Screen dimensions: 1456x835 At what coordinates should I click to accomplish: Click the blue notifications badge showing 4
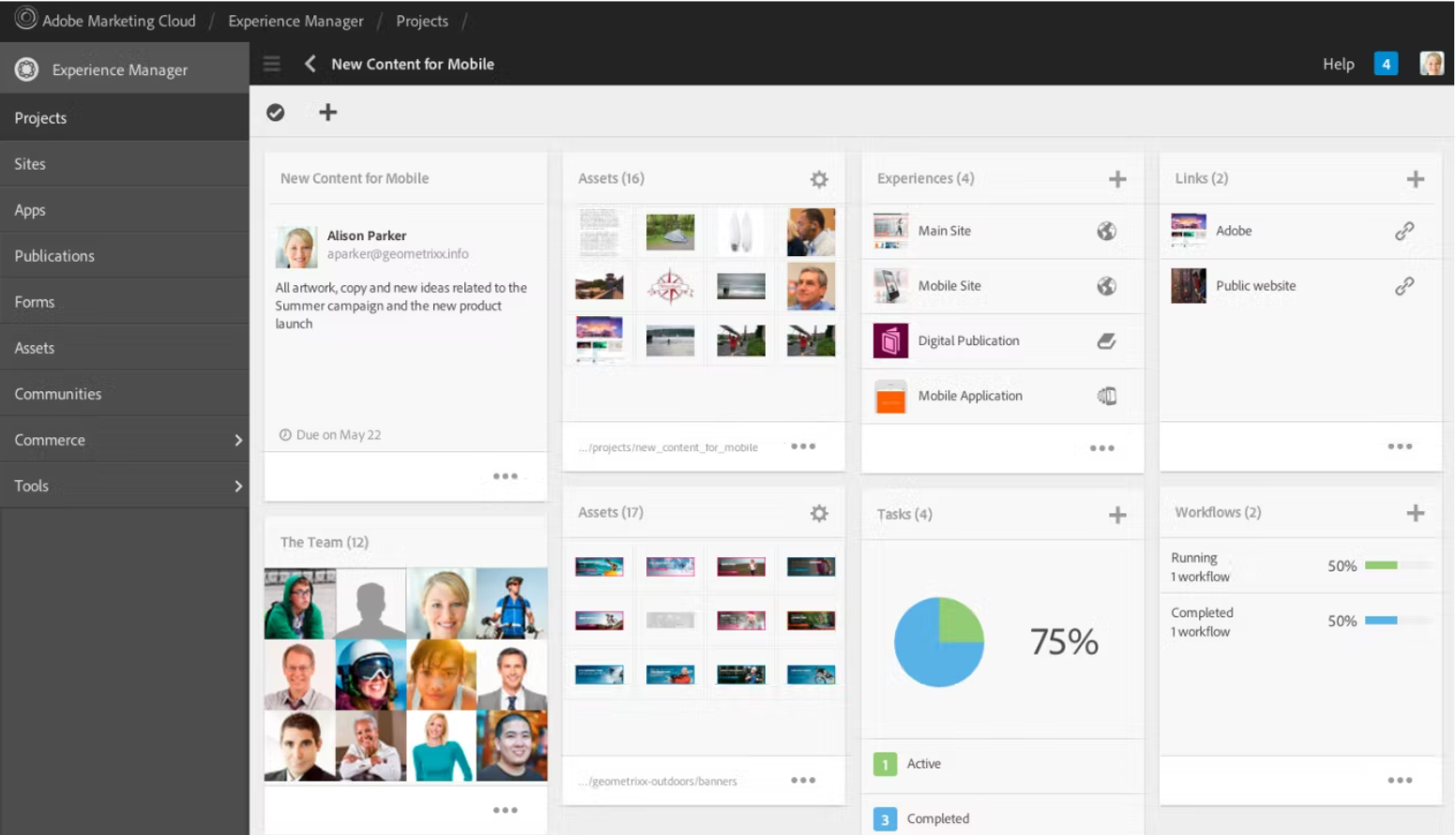[x=1385, y=64]
